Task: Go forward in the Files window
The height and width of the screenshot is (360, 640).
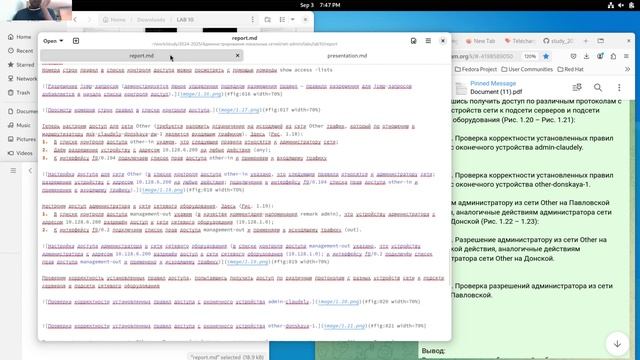Action: [x=89, y=20]
